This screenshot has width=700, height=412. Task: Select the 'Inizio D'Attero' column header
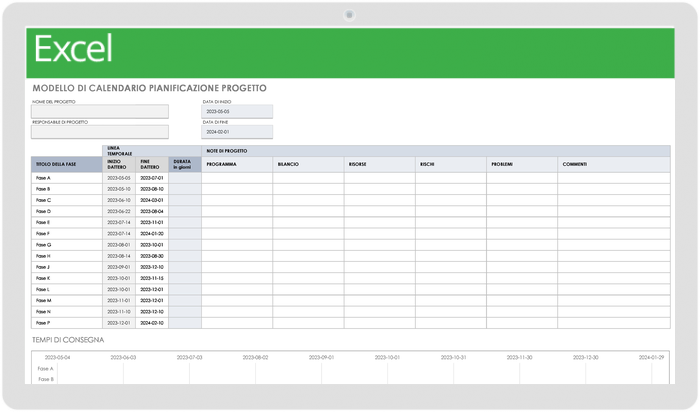[x=119, y=164]
